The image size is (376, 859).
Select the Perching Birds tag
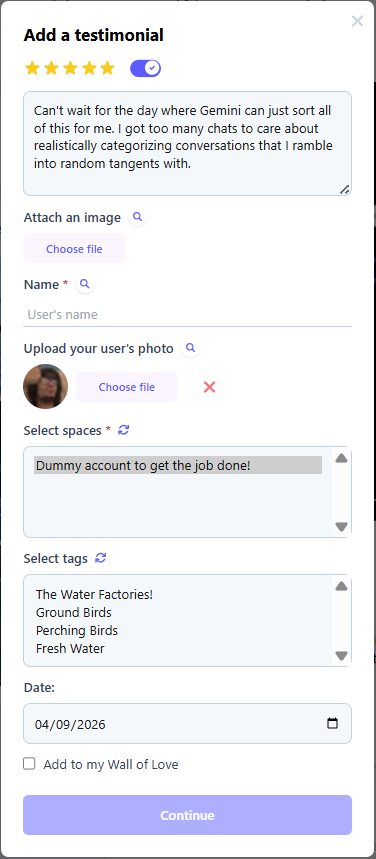click(x=77, y=631)
